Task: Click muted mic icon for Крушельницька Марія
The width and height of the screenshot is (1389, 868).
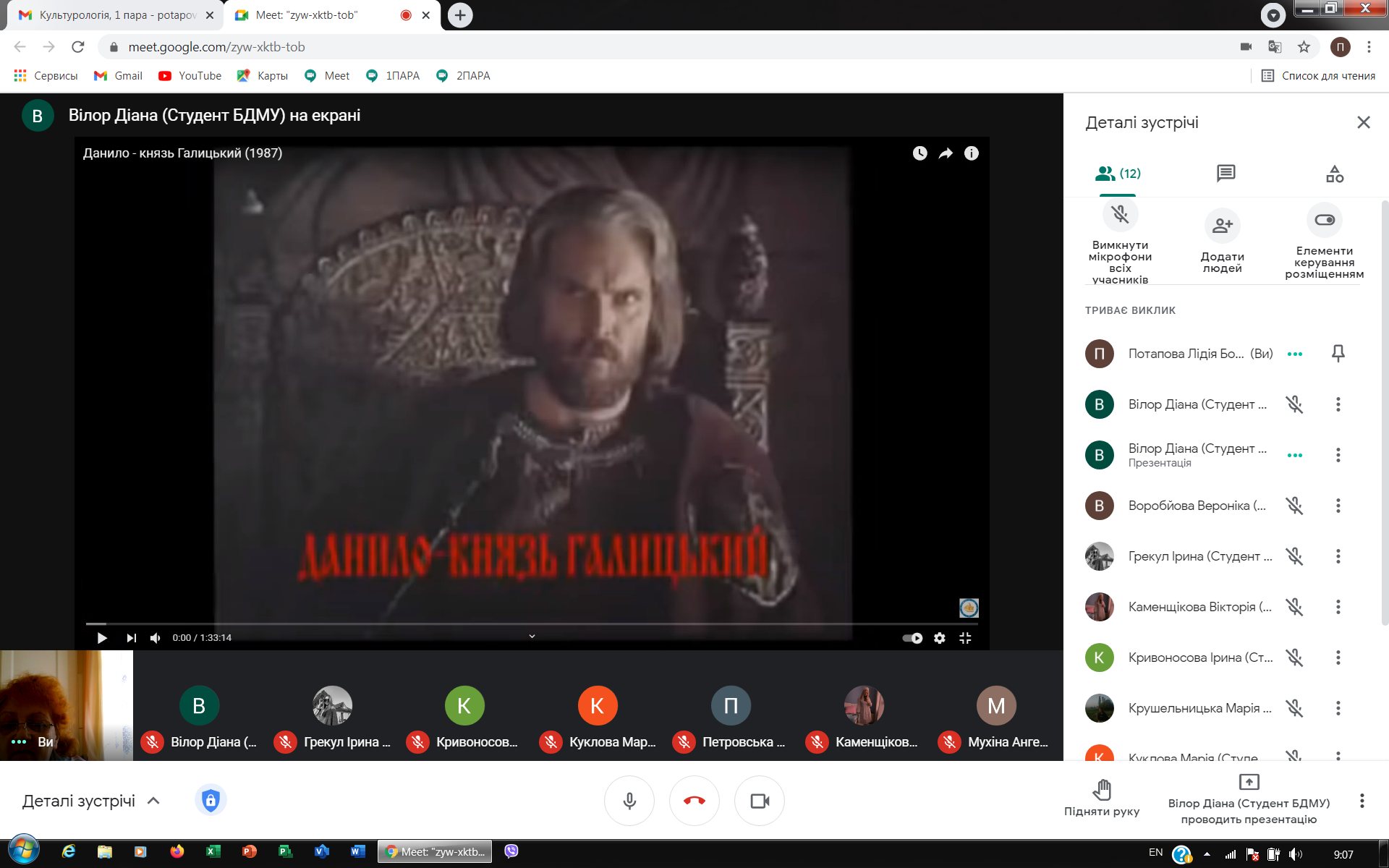Action: (1294, 708)
